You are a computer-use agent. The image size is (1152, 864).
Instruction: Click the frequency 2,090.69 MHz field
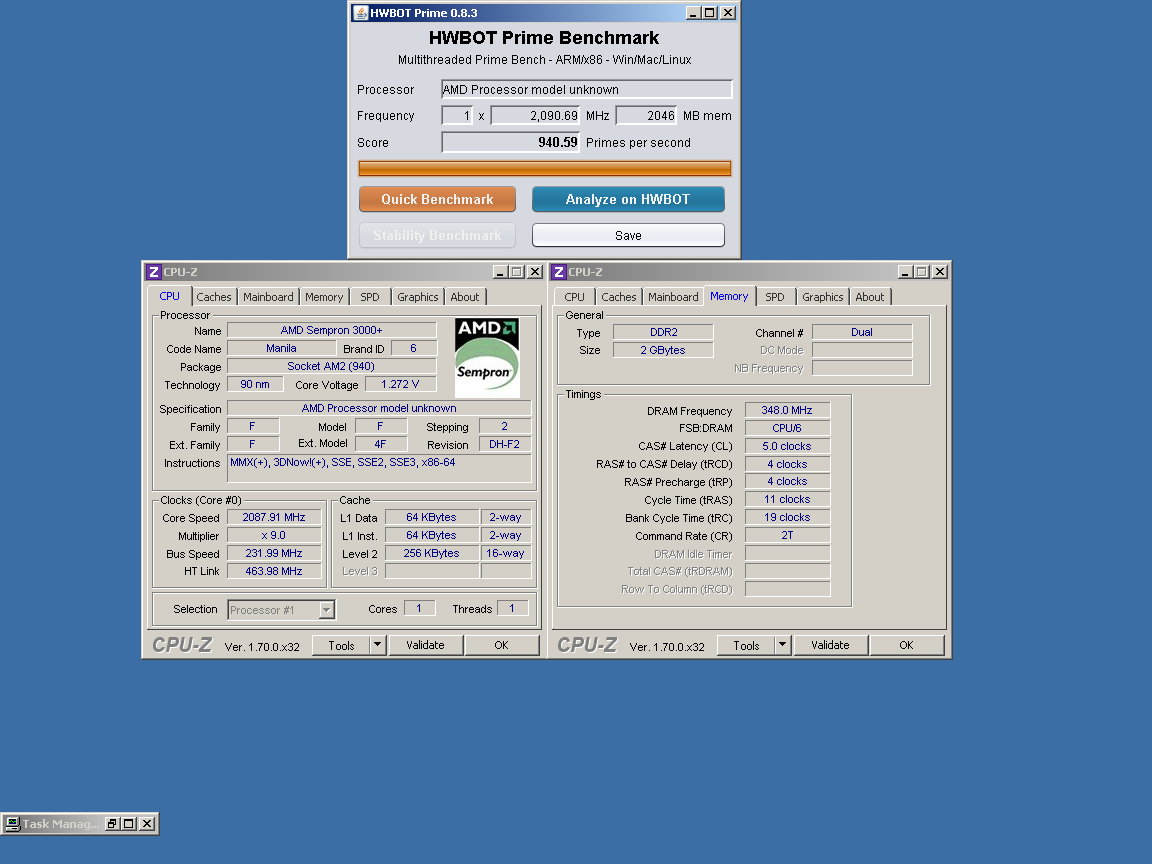tap(536, 115)
